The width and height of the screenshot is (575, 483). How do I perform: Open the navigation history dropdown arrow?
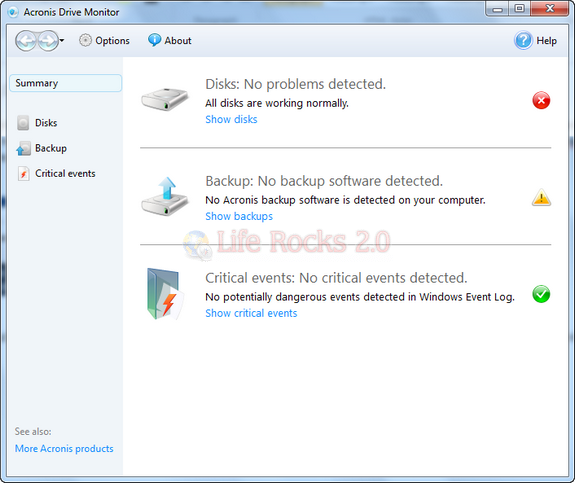point(62,40)
